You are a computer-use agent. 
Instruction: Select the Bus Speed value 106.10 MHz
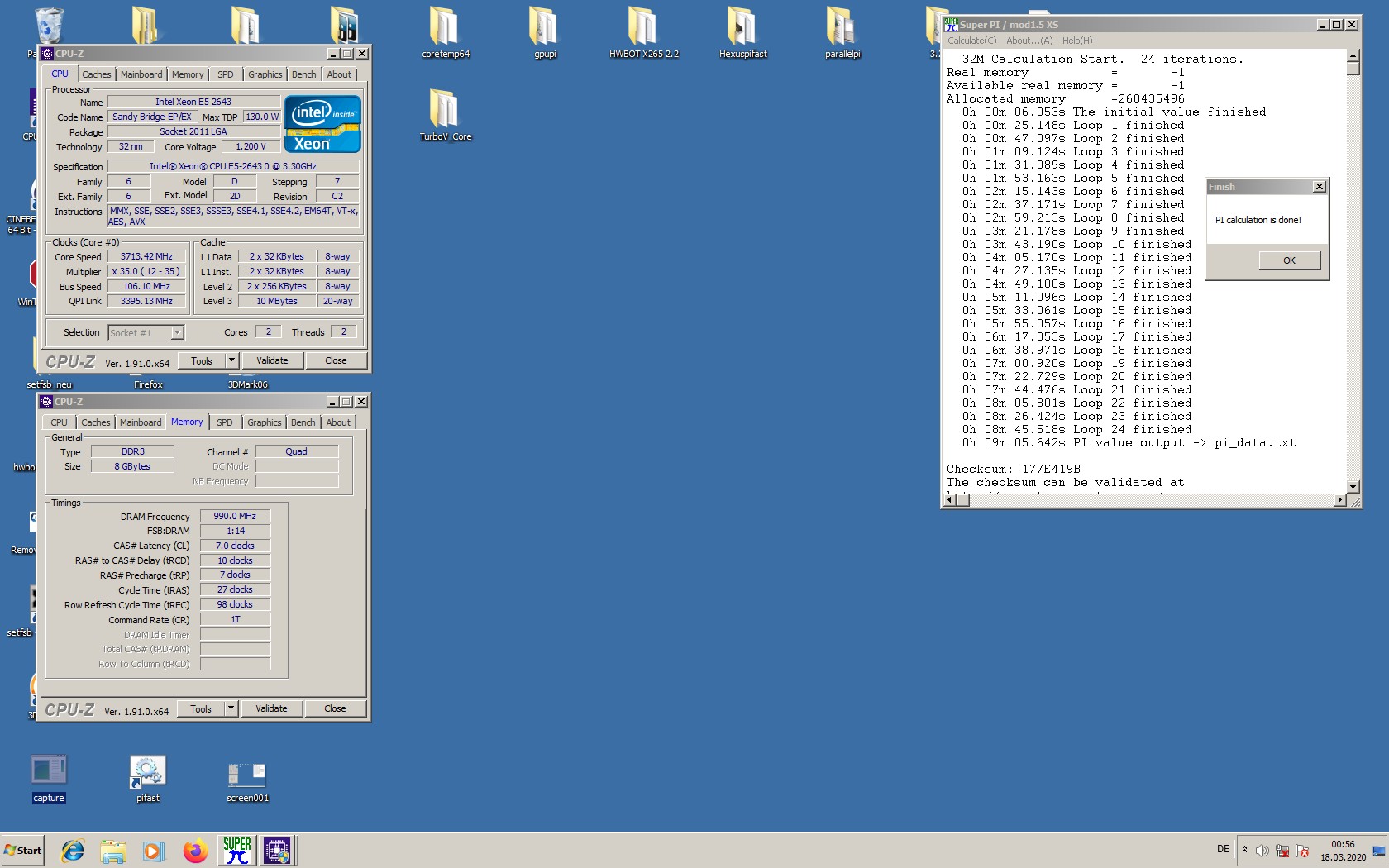tap(146, 287)
